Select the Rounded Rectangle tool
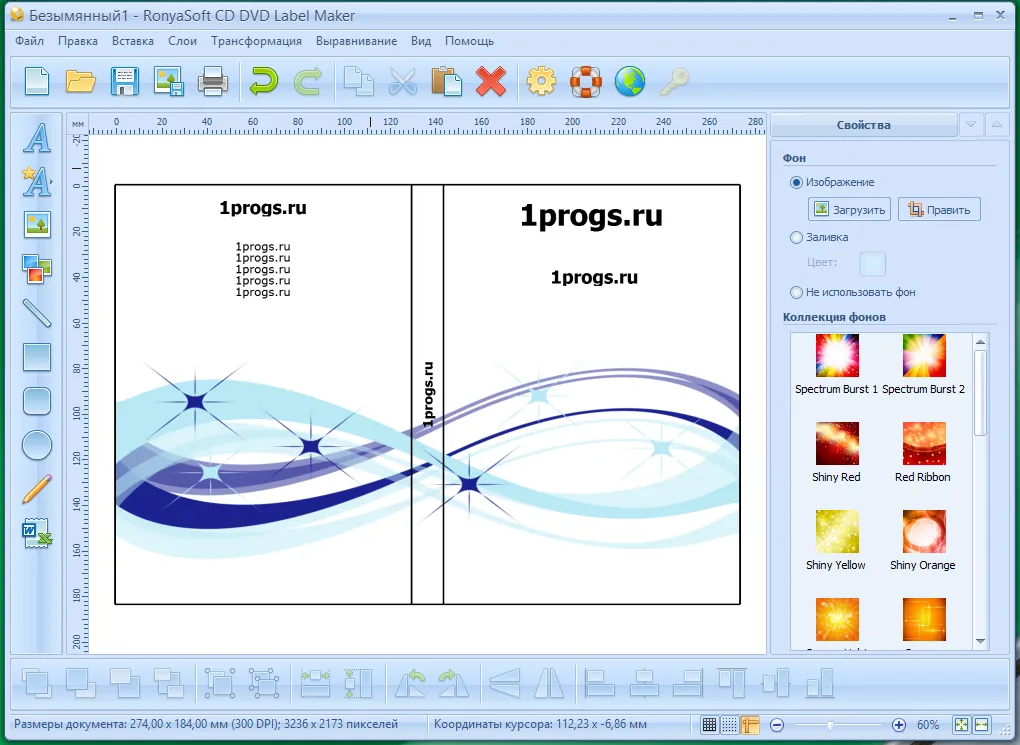Viewport: 1020px width, 745px height. pos(37,401)
